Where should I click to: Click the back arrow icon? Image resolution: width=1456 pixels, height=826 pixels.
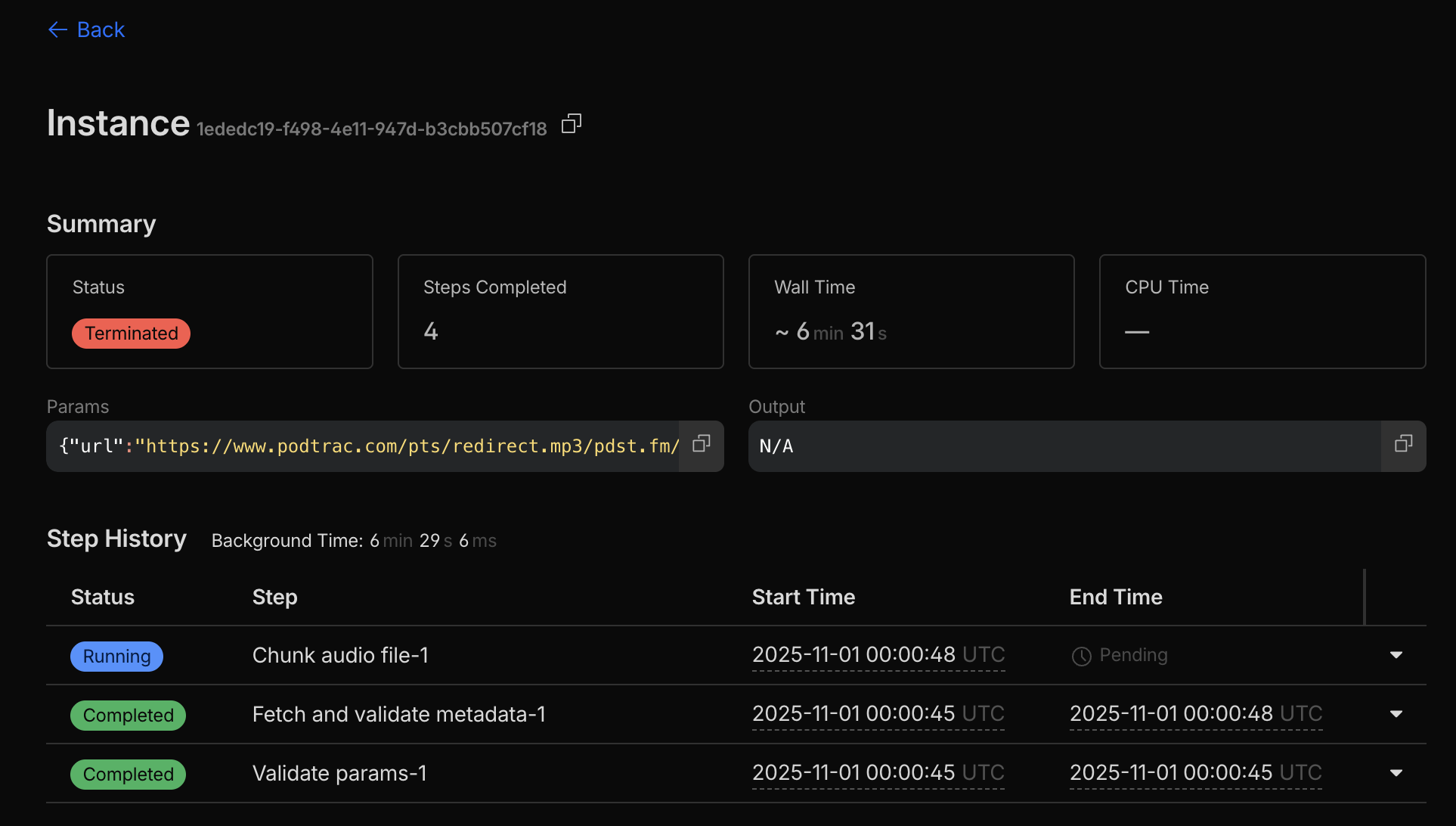[x=57, y=29]
